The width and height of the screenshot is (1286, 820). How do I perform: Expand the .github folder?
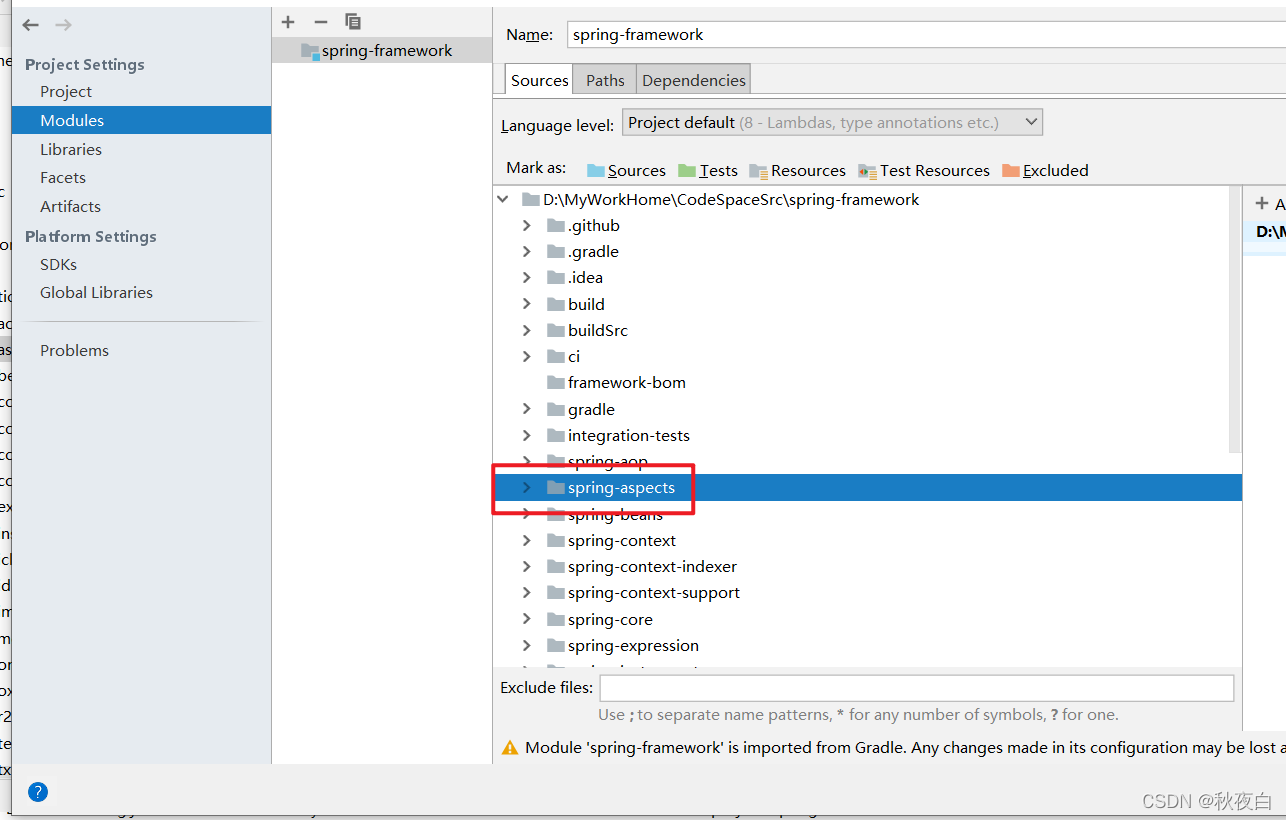pos(527,225)
